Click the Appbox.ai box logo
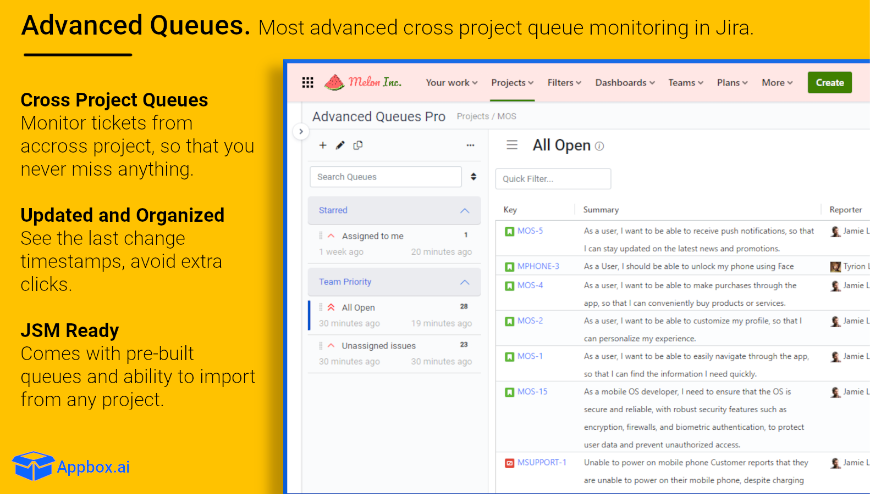870x494 pixels. (33, 466)
